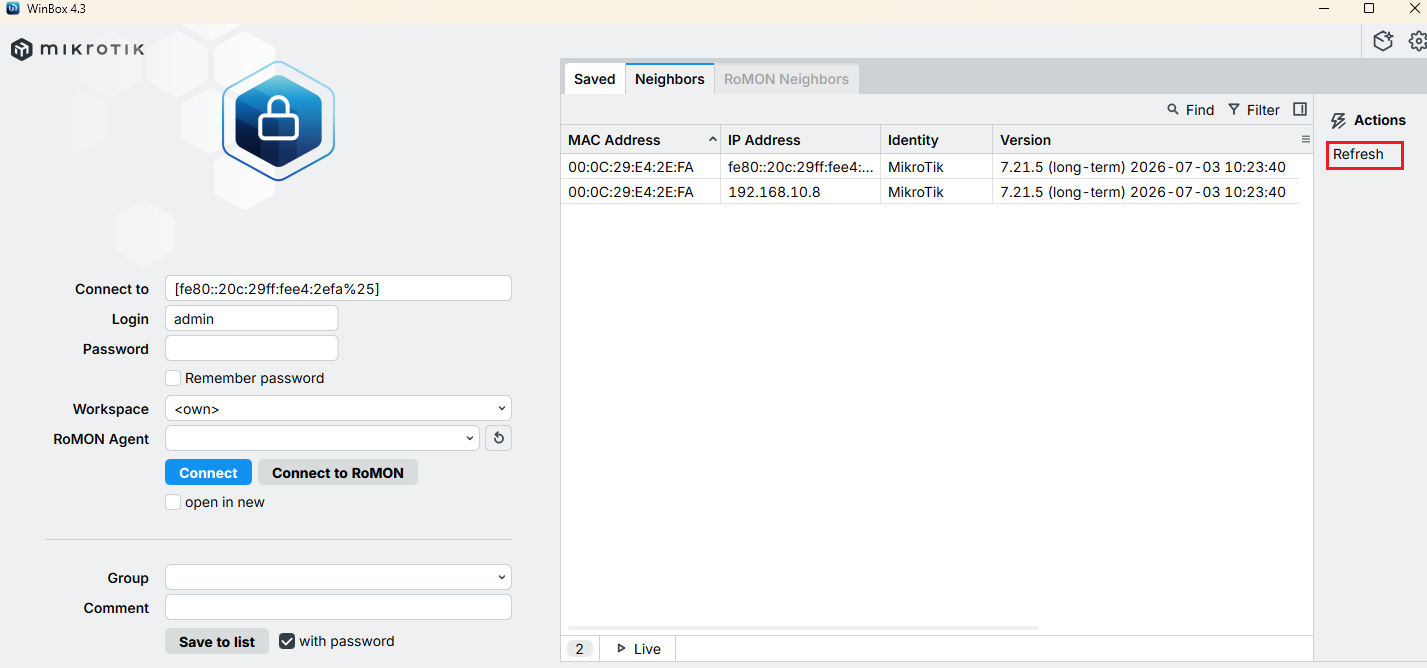1427x668 pixels.
Task: Uncheck the with password checkbox
Action: tap(287, 641)
